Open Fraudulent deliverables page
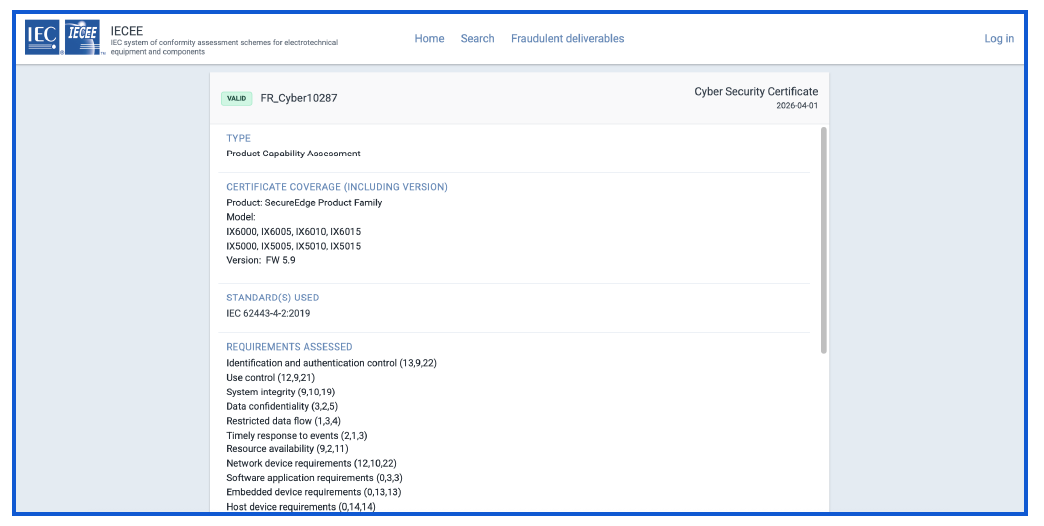This screenshot has height=526, width=1044. coord(567,39)
